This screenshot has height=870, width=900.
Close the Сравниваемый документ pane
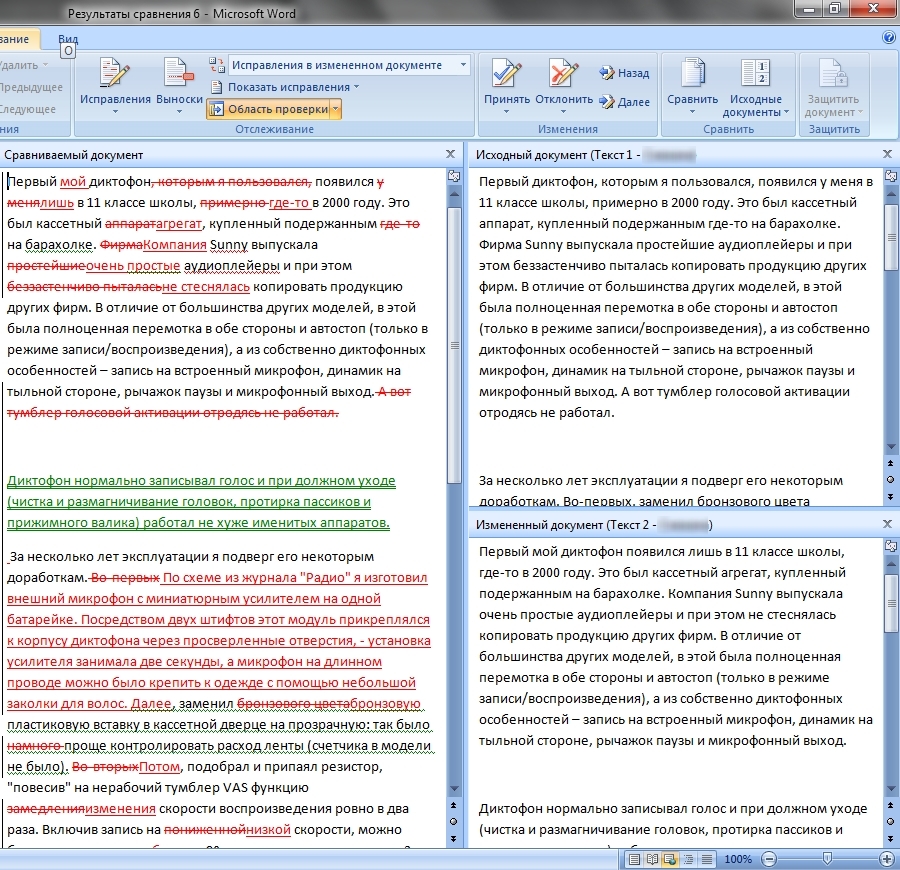pos(451,154)
